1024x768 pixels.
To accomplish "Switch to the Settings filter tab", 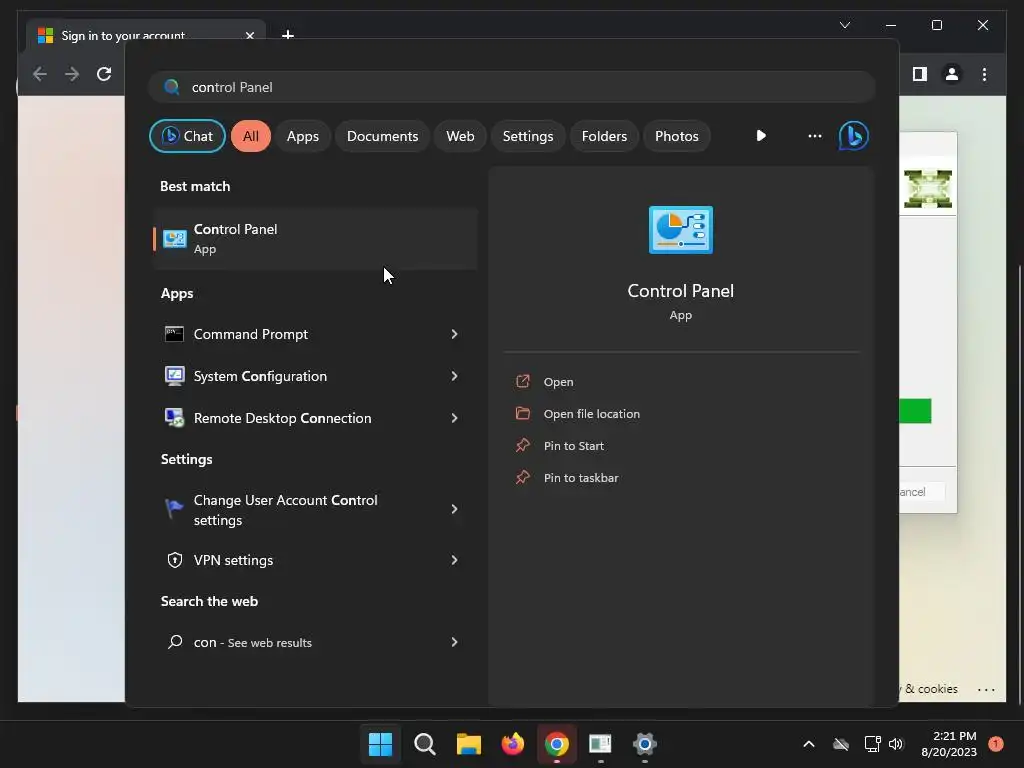I will (528, 136).
